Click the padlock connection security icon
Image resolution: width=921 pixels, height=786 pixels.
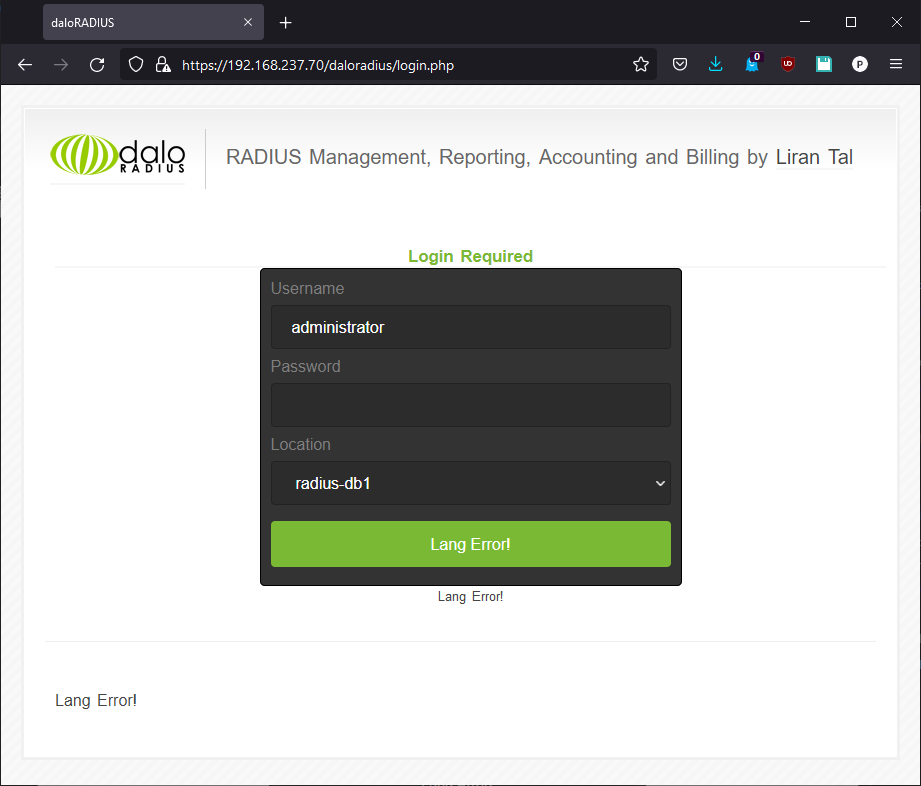coord(163,64)
